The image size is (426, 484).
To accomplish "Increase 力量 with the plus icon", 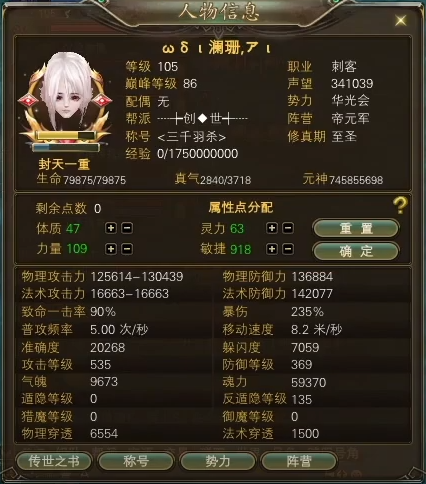I will pyautogui.click(x=111, y=249).
